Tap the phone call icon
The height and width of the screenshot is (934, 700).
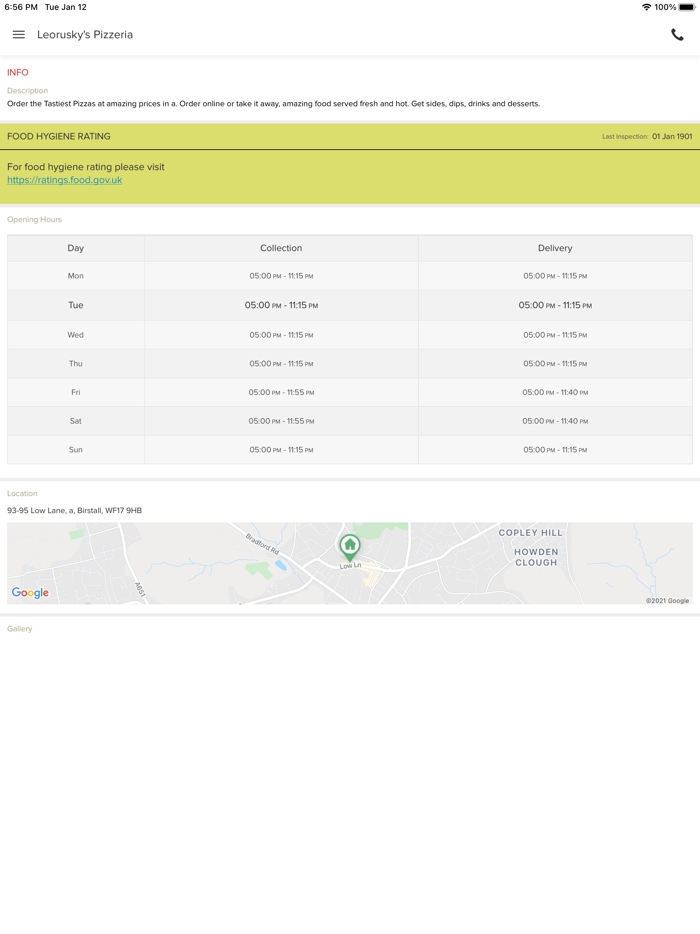pyautogui.click(x=677, y=35)
